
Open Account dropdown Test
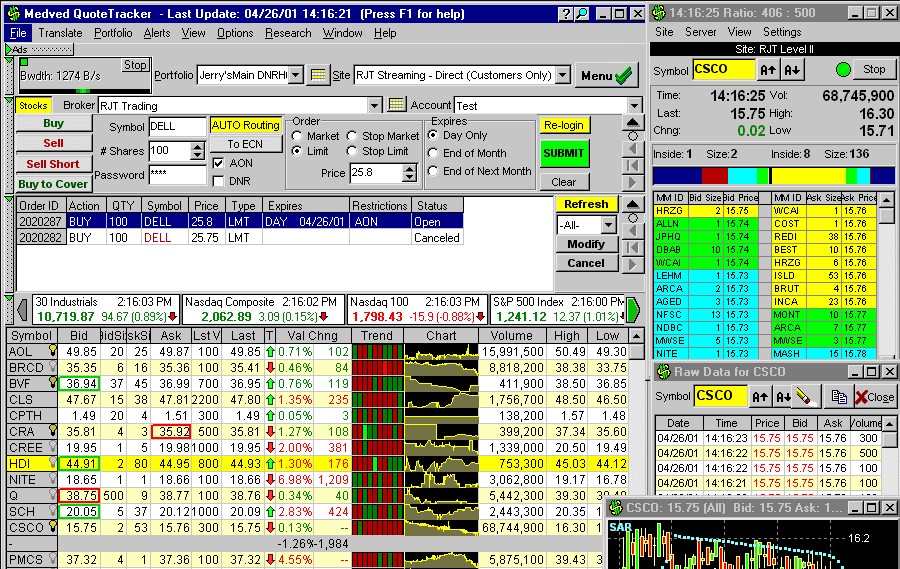point(634,106)
